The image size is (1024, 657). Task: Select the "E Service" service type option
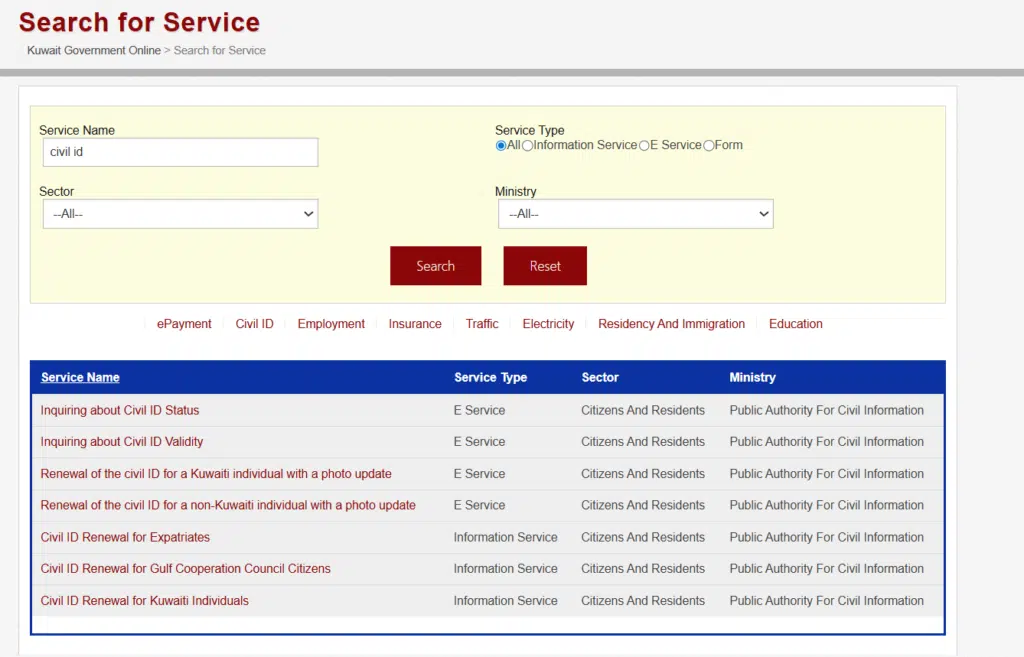pos(645,145)
